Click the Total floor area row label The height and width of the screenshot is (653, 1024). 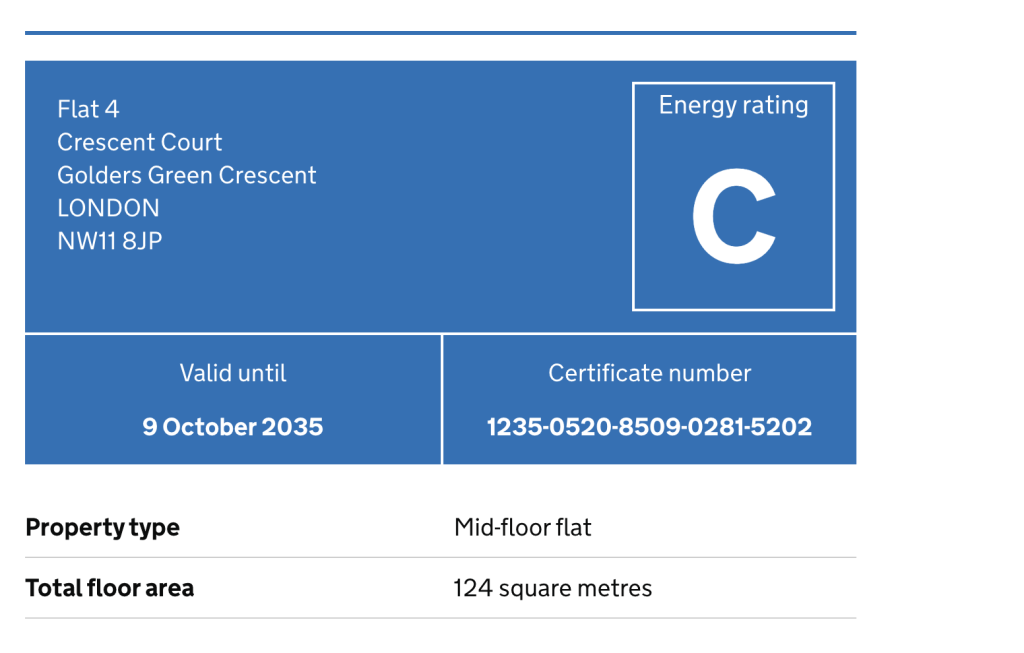[110, 588]
